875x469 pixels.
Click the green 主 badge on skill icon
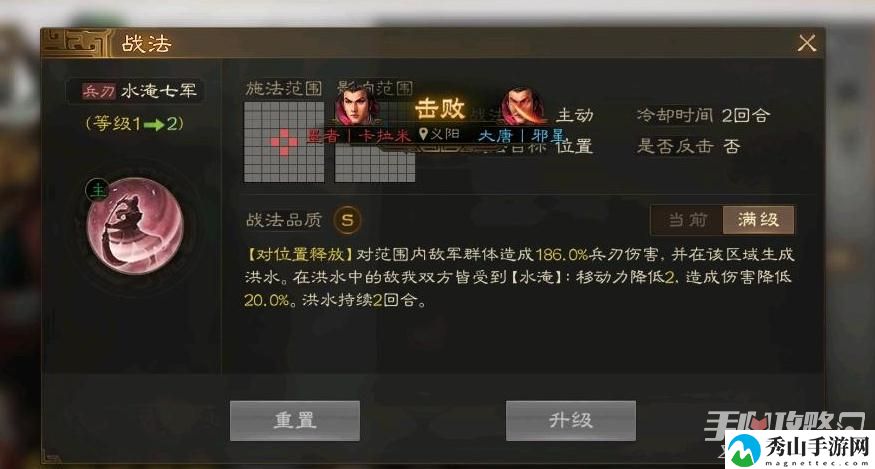(x=97, y=190)
